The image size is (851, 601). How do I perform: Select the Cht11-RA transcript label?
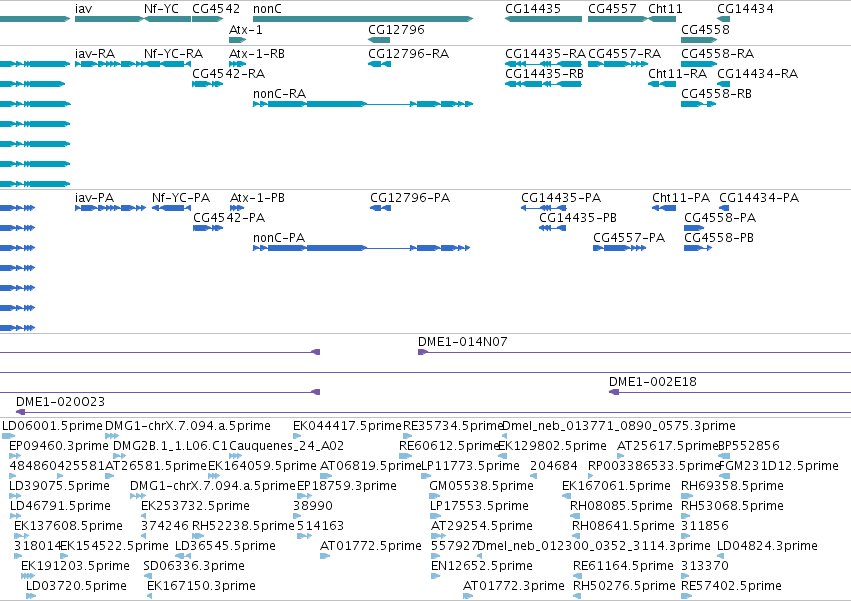(x=677, y=73)
